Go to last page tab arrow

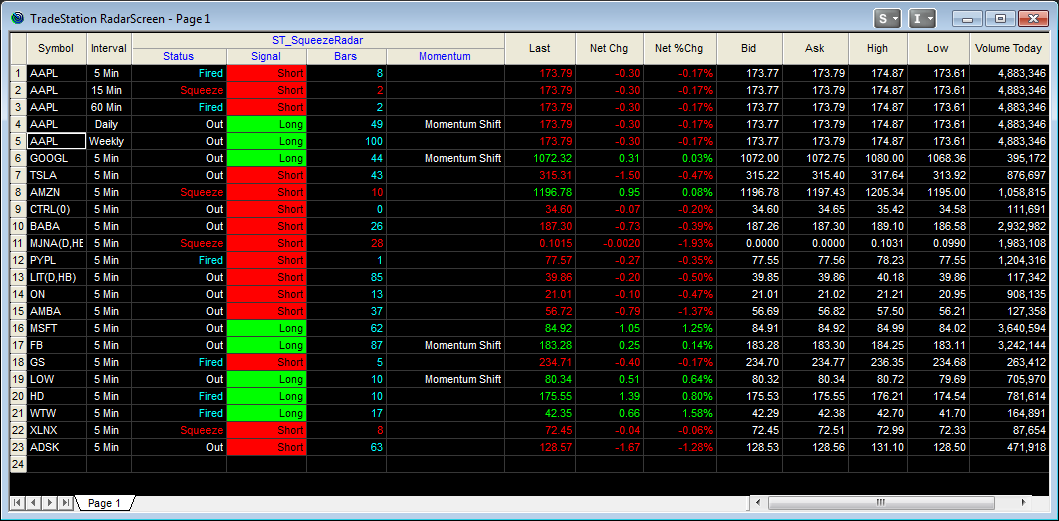(66, 503)
